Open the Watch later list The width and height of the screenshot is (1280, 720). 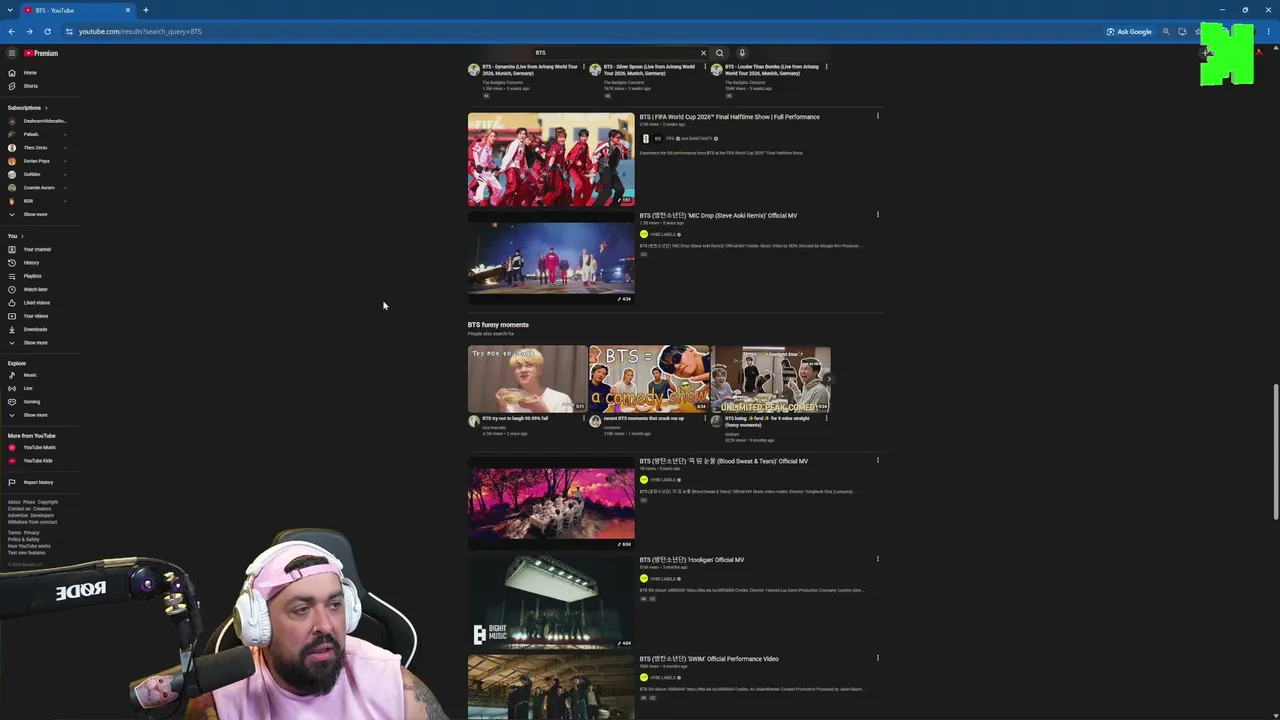37,289
